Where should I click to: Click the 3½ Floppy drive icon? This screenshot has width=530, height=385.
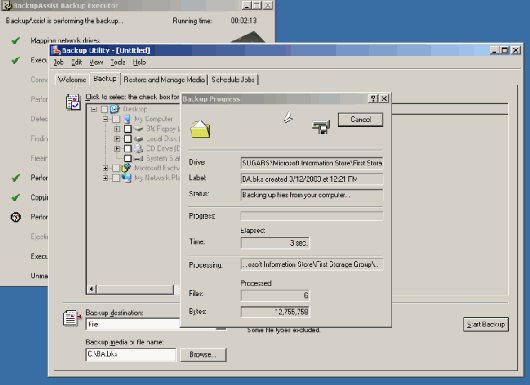click(x=139, y=129)
